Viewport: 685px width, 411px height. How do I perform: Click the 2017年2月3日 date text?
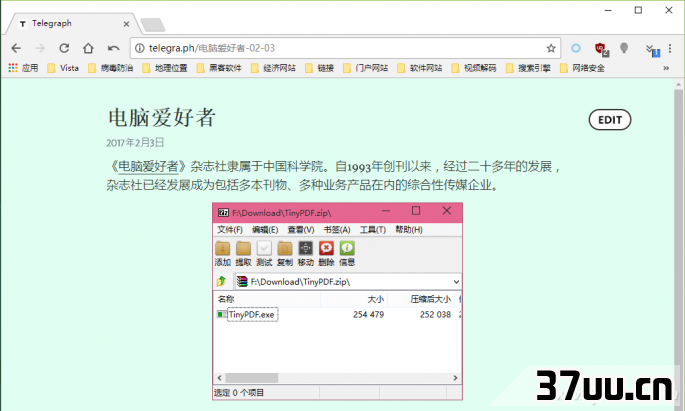click(135, 142)
